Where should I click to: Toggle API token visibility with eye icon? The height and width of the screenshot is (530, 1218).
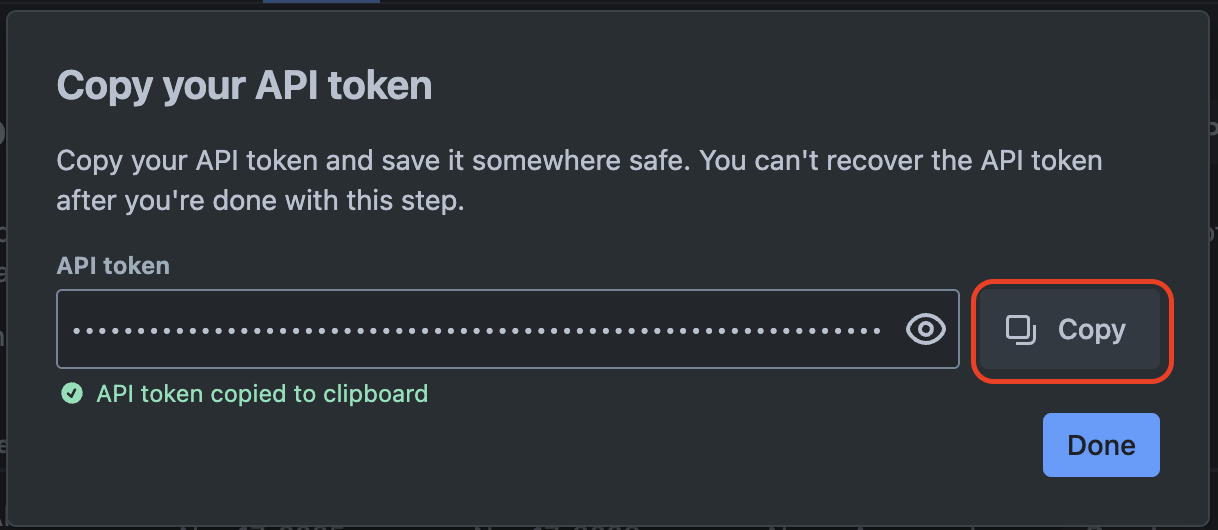point(925,329)
